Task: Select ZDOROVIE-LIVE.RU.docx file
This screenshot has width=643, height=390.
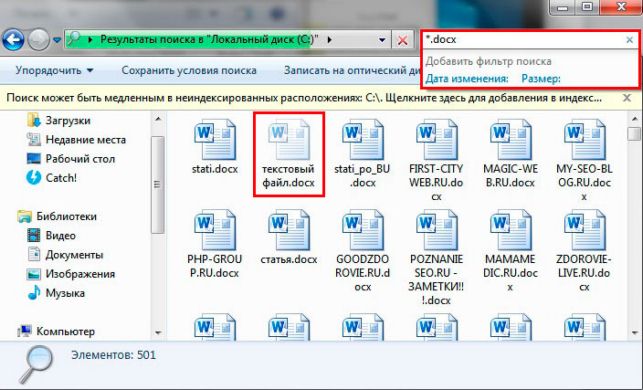Action: [584, 250]
